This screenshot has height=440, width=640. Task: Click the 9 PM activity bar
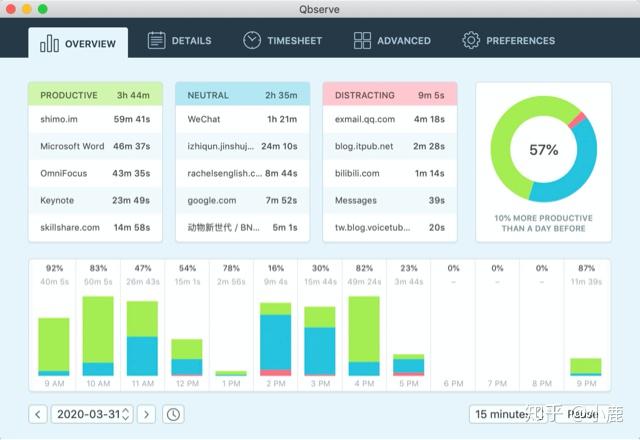(586, 367)
